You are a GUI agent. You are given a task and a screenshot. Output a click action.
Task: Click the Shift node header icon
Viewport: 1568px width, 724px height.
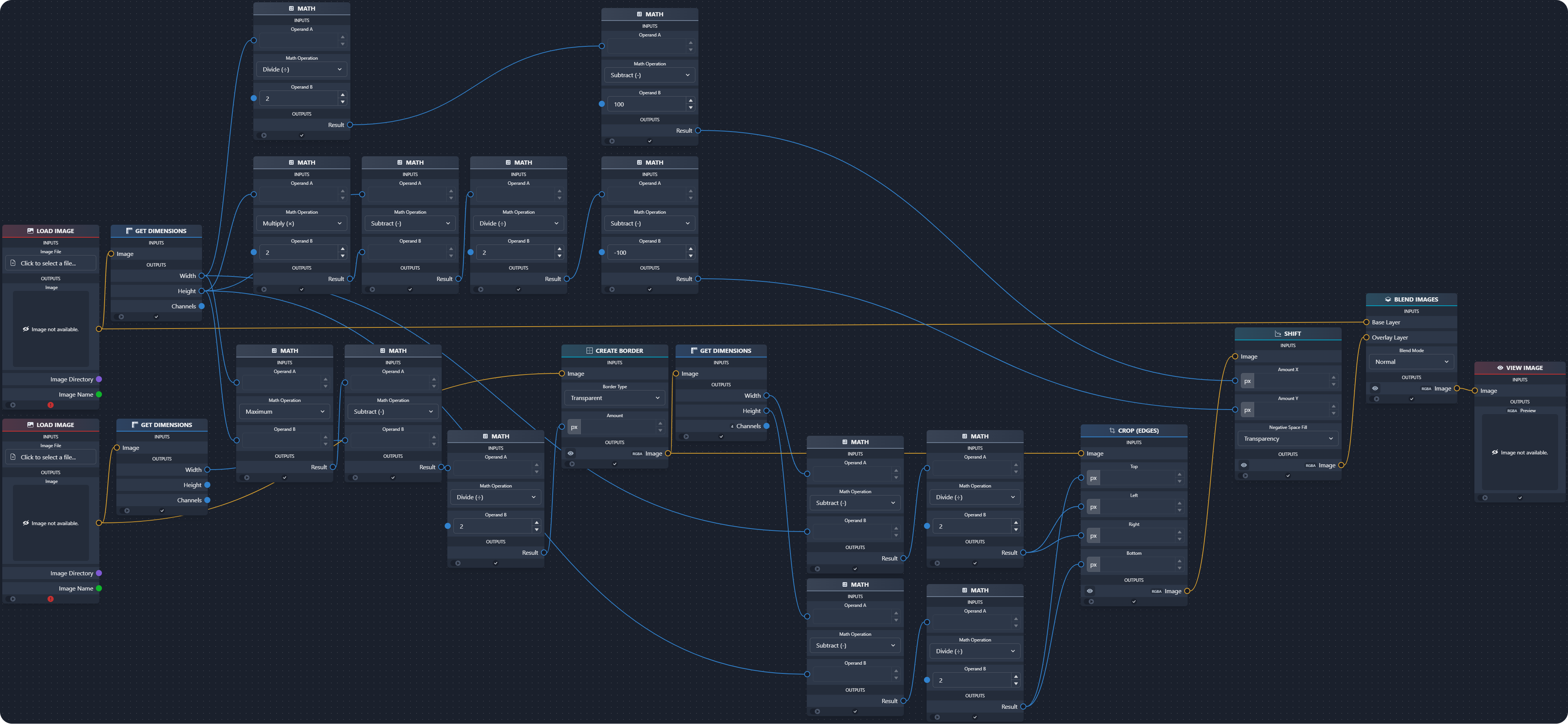(1278, 333)
